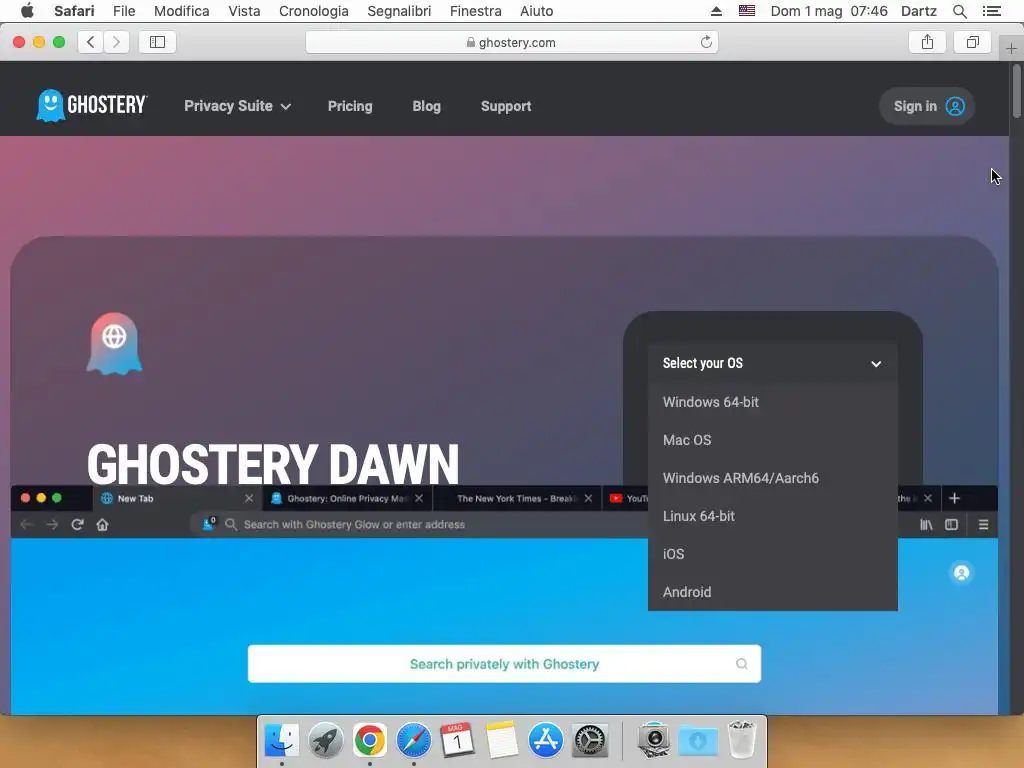The width and height of the screenshot is (1024, 768).
Task: Open the Apple menu
Action: point(27,11)
